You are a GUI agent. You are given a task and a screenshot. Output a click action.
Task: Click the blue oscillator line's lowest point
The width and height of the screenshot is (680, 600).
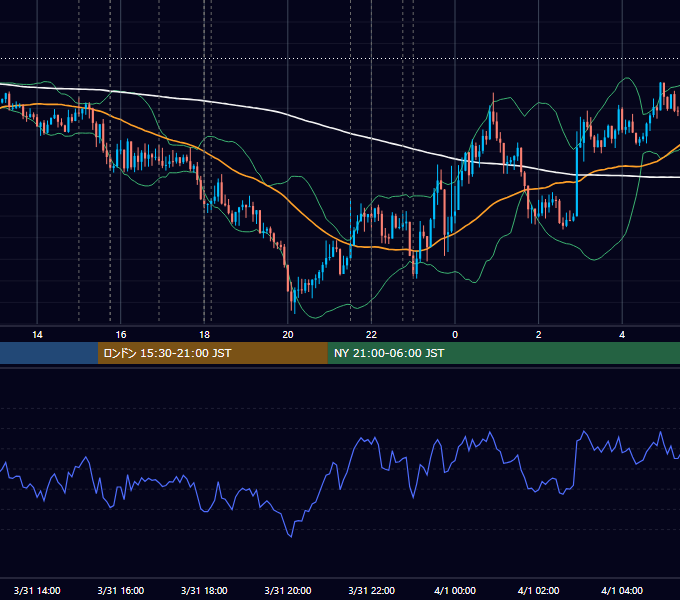291,536
